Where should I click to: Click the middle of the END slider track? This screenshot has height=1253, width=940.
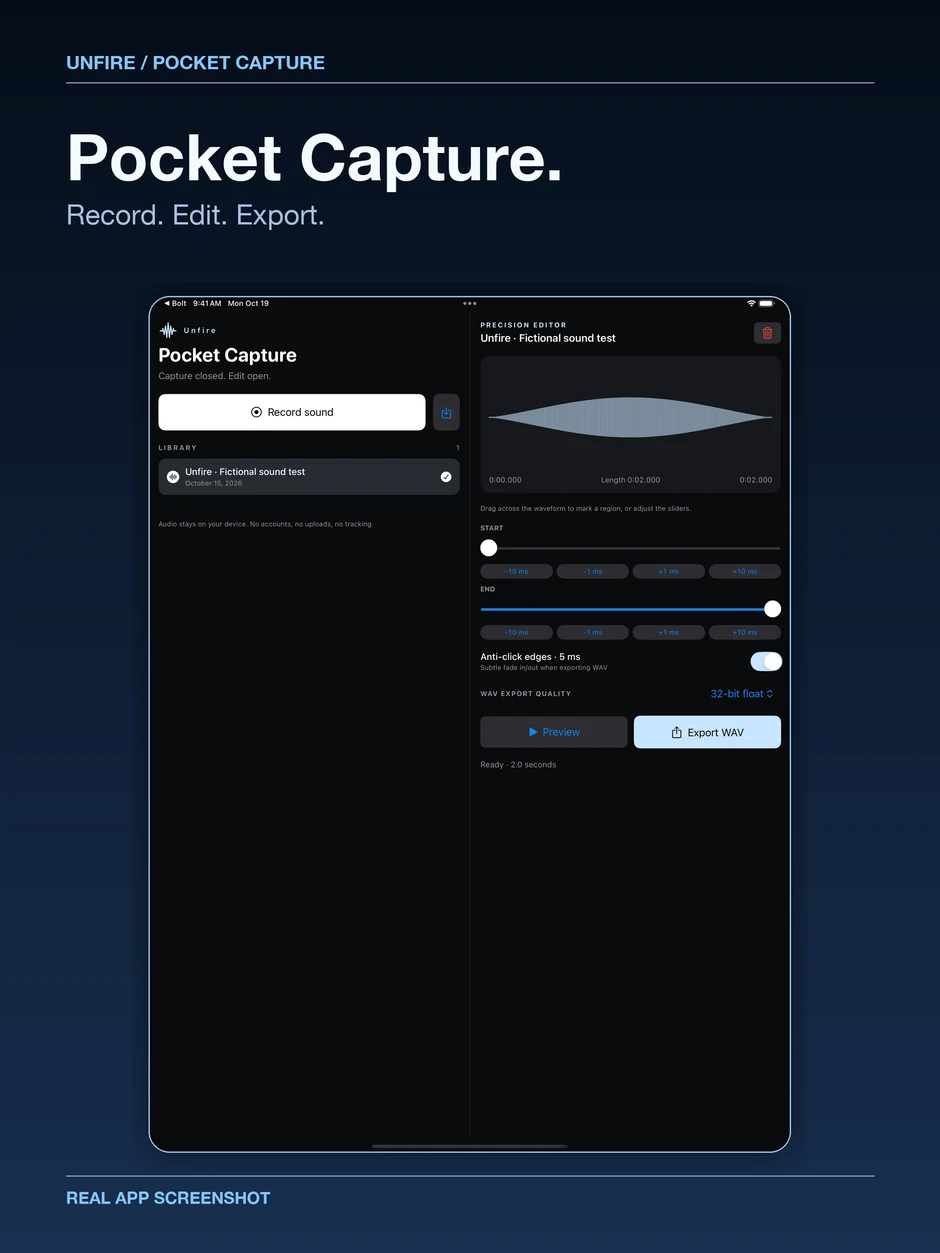coord(631,609)
